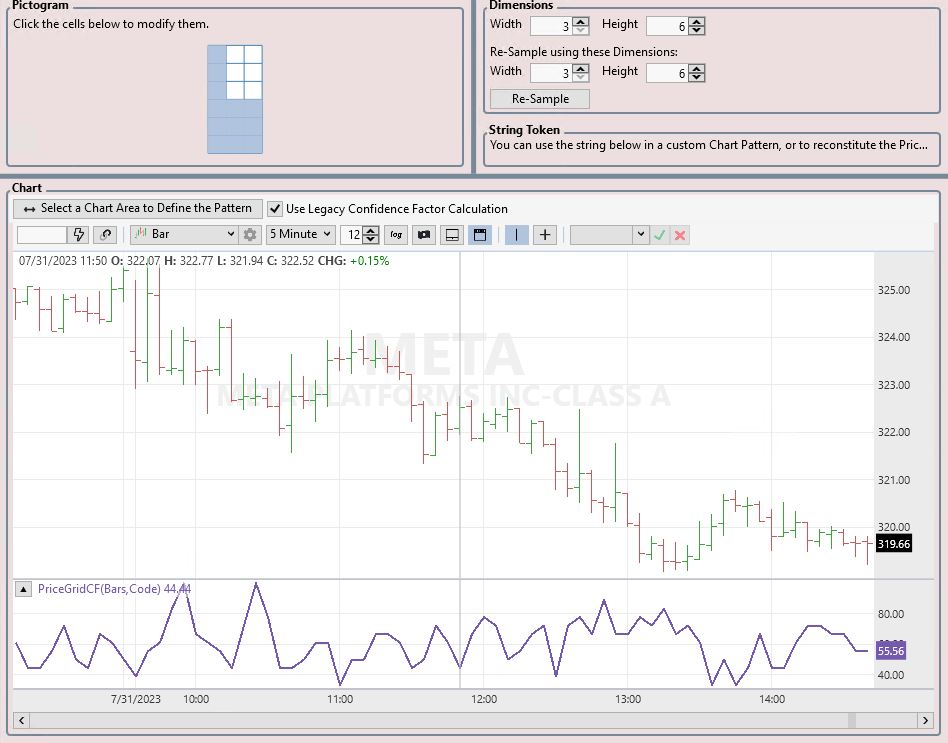Screen dimensions: 948x743
Task: Click the chart scrollbar left arrow
Action: 21,720
